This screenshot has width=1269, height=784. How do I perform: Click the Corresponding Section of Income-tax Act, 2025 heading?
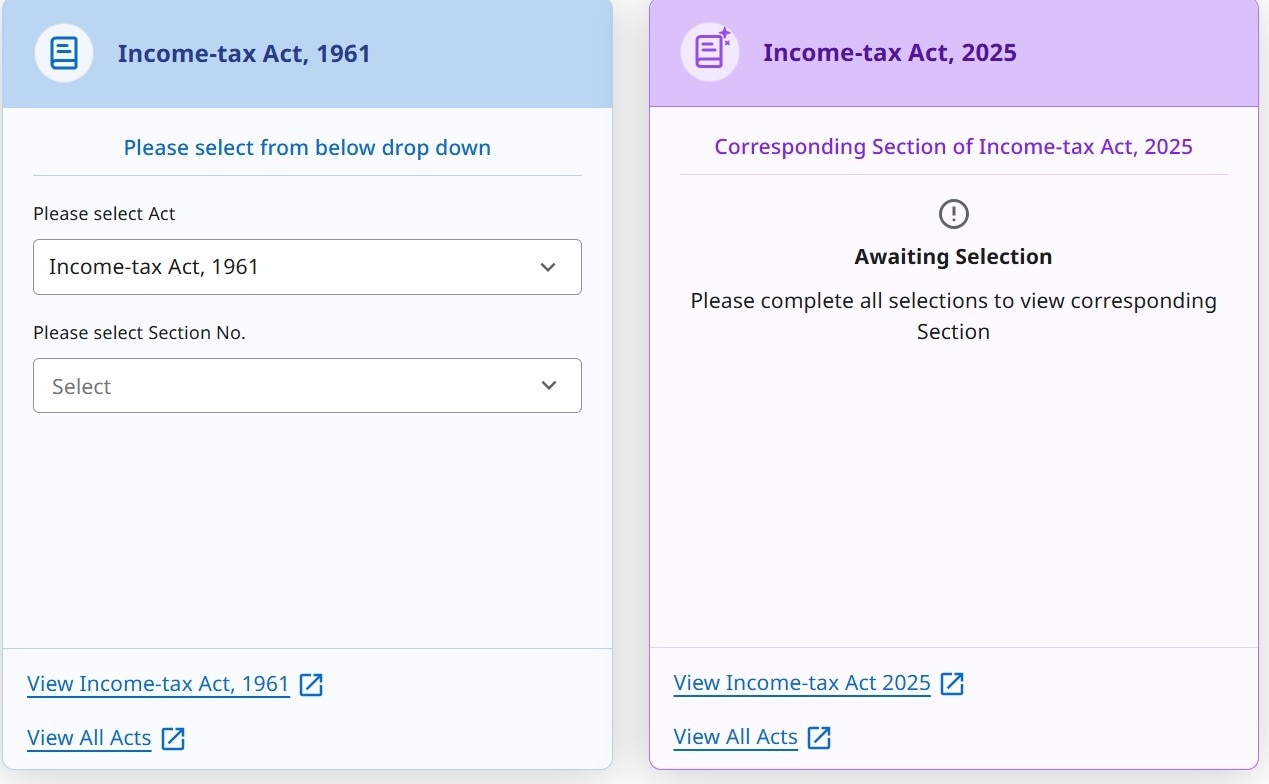point(953,147)
